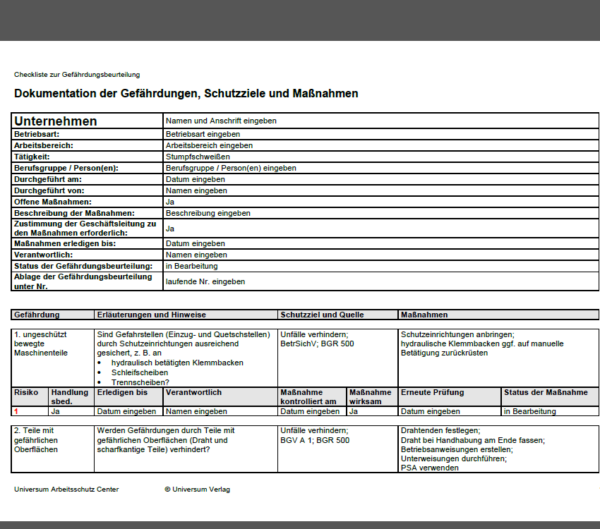Select the 'Verantwortlich' name field in header table
The image size is (600, 529).
[381, 255]
